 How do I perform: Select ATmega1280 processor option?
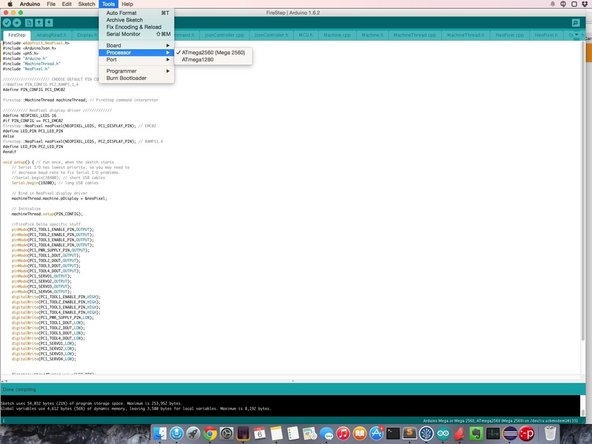213,60
